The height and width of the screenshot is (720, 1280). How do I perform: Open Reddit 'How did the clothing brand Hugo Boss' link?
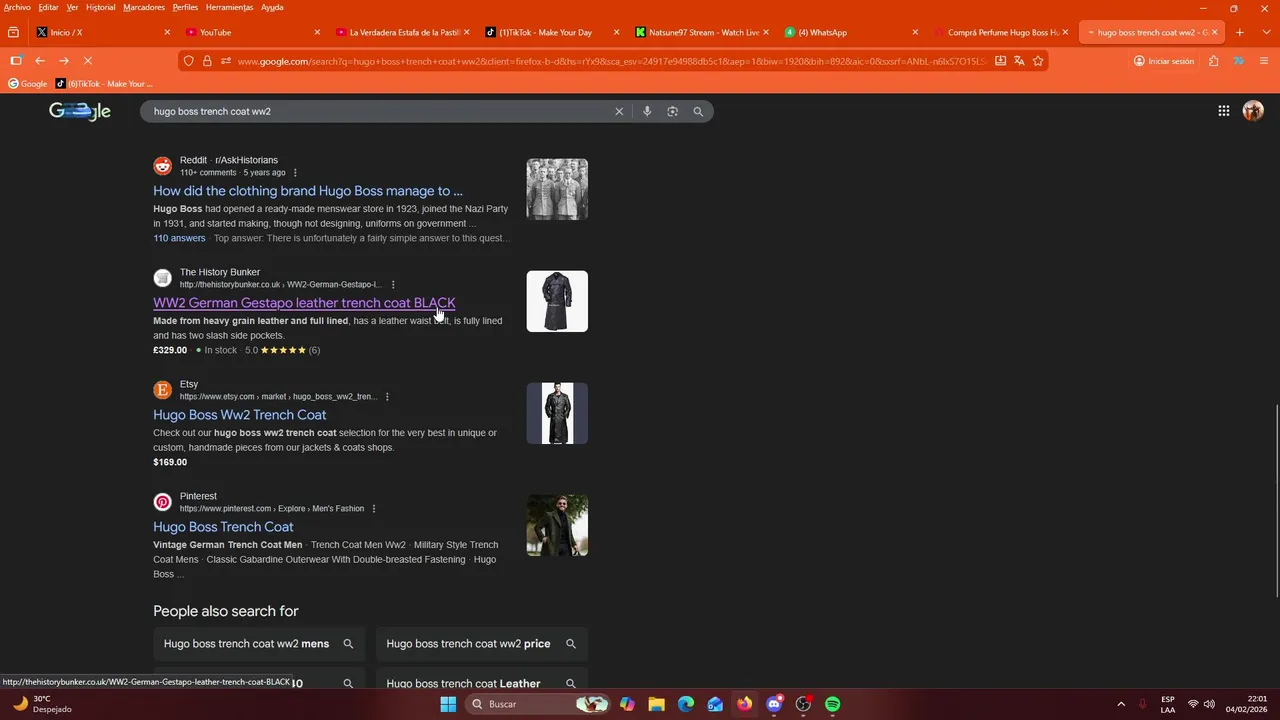[308, 191]
